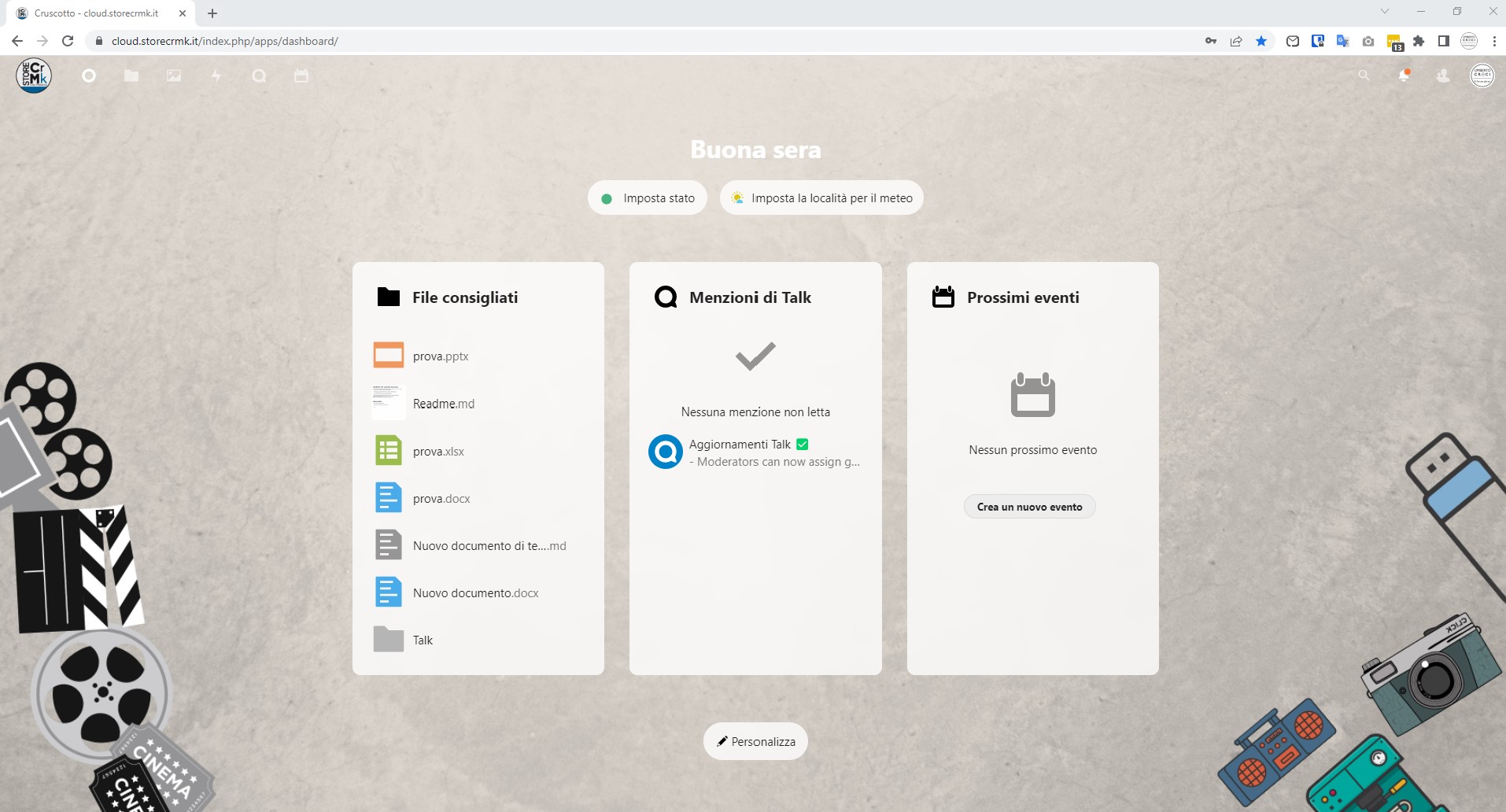Open user avatar settings menu
The height and width of the screenshot is (812, 1506).
(x=1482, y=76)
